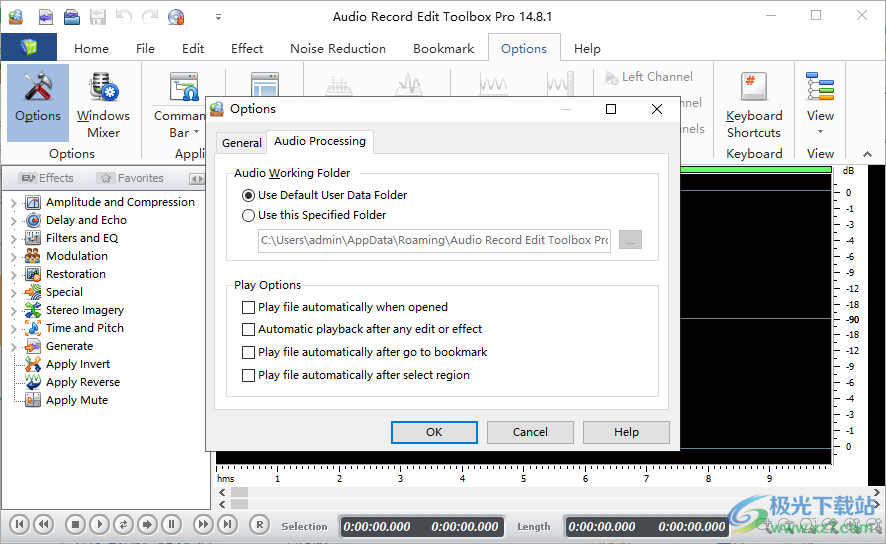Click the skip-to-end playback button

pyautogui.click(x=227, y=525)
